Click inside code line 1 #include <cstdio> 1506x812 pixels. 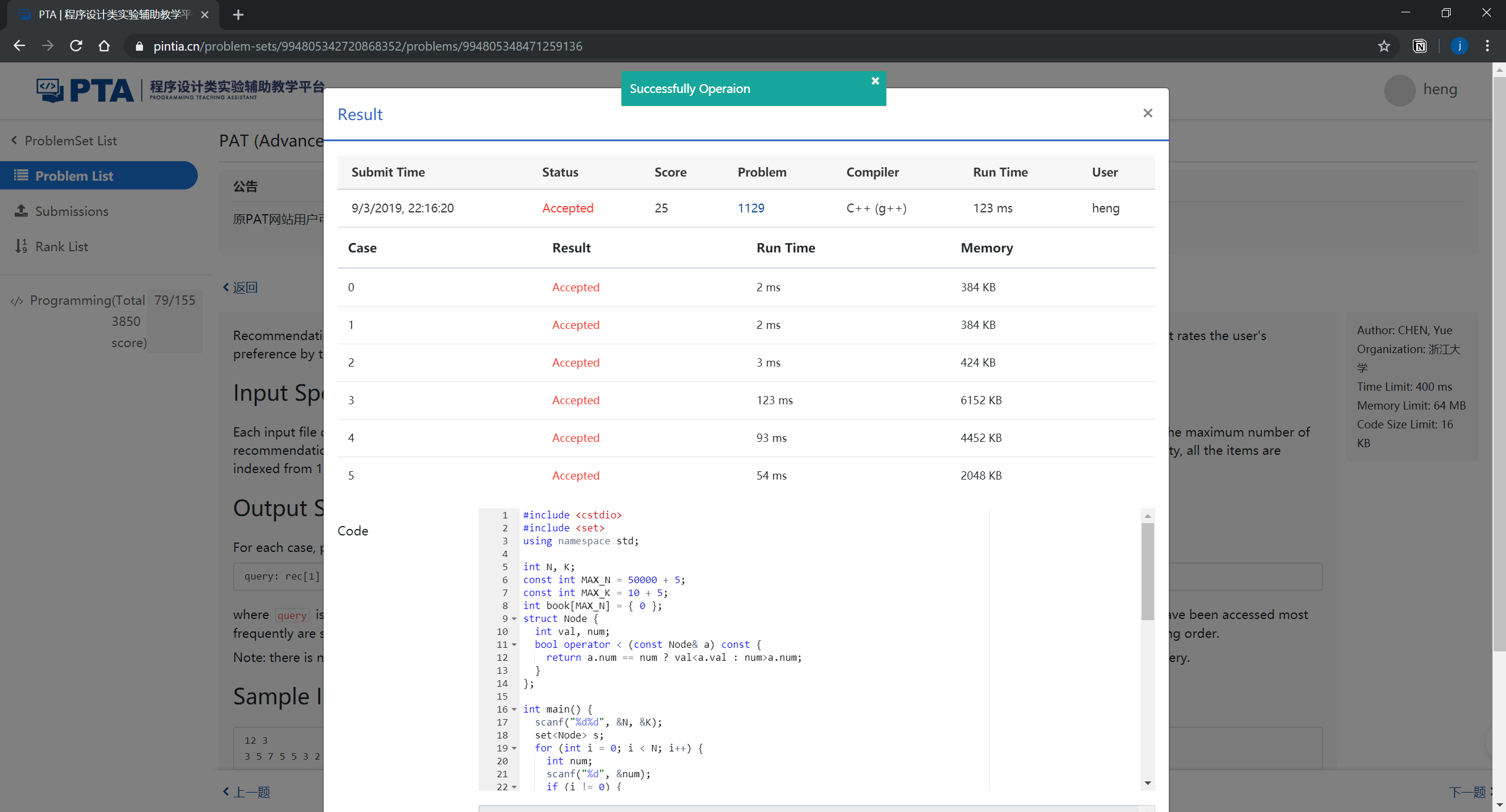572,515
